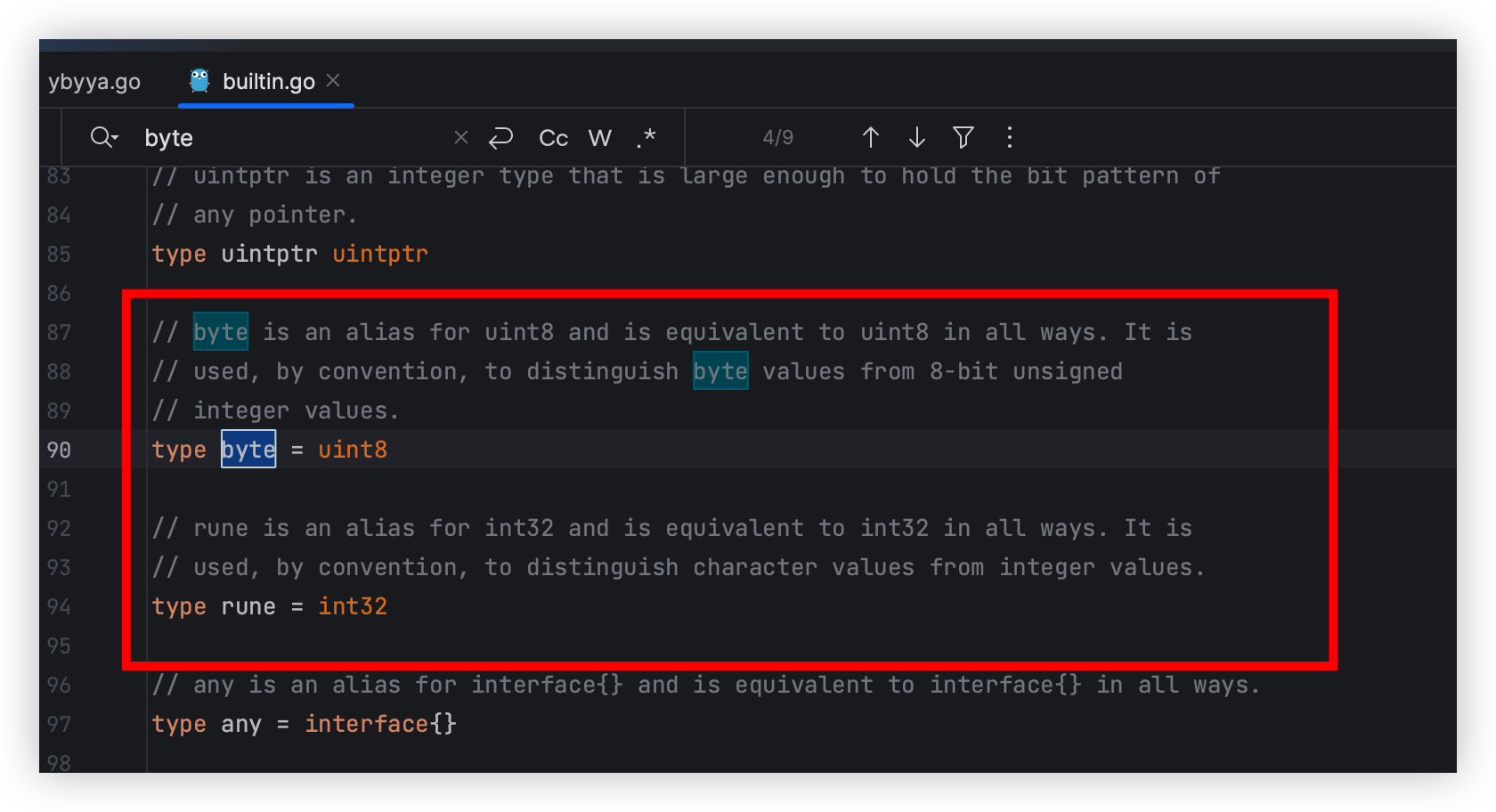Close the builtin.go tab

(333, 81)
